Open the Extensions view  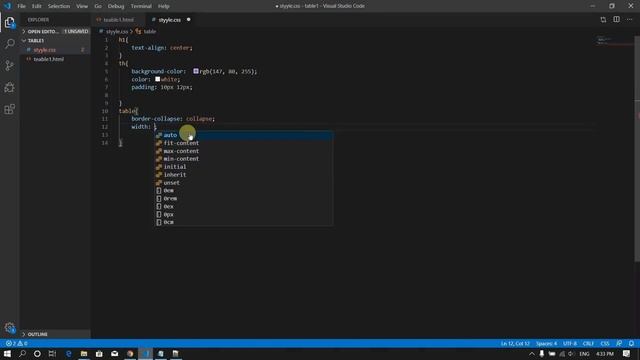(x=9, y=109)
